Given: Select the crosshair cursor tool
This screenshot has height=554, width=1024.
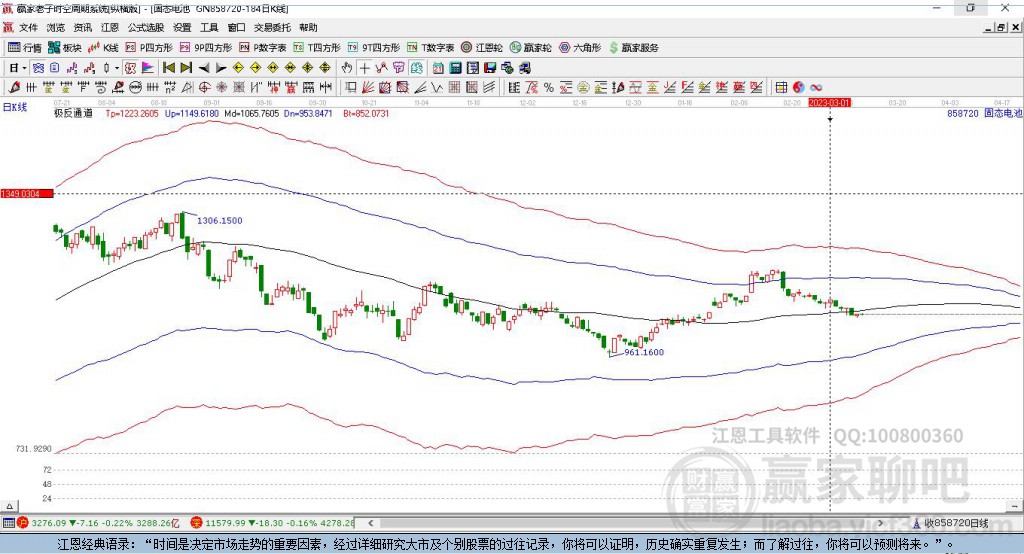Looking at the screenshot, I should click(x=364, y=68).
